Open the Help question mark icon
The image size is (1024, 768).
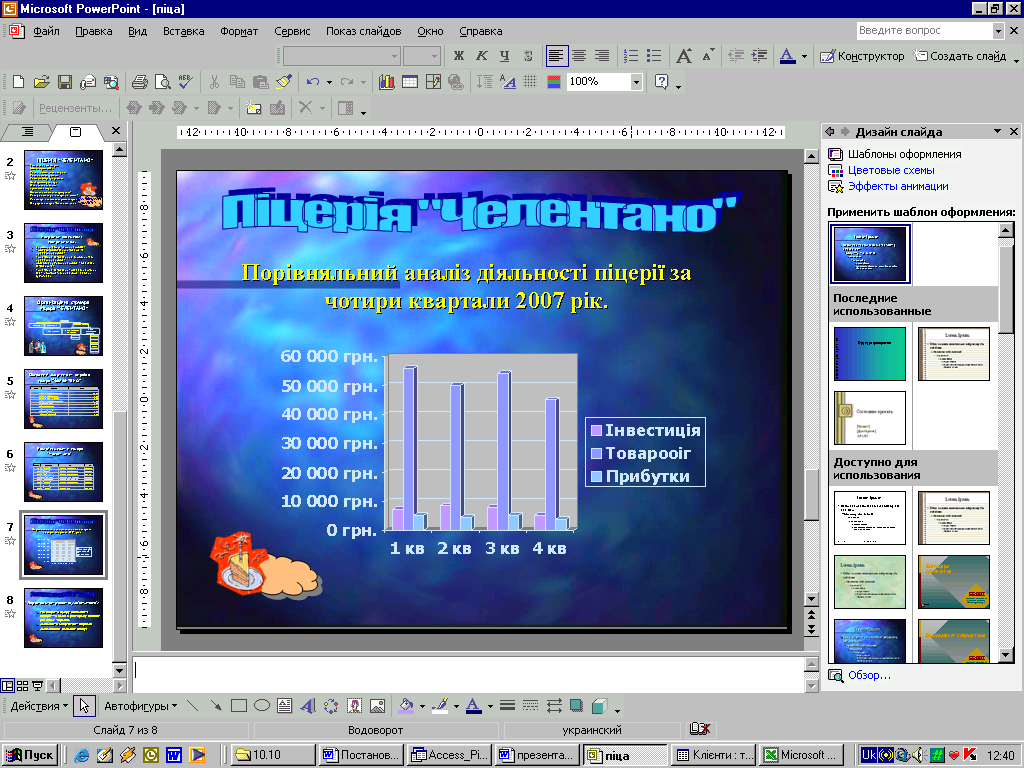point(662,82)
